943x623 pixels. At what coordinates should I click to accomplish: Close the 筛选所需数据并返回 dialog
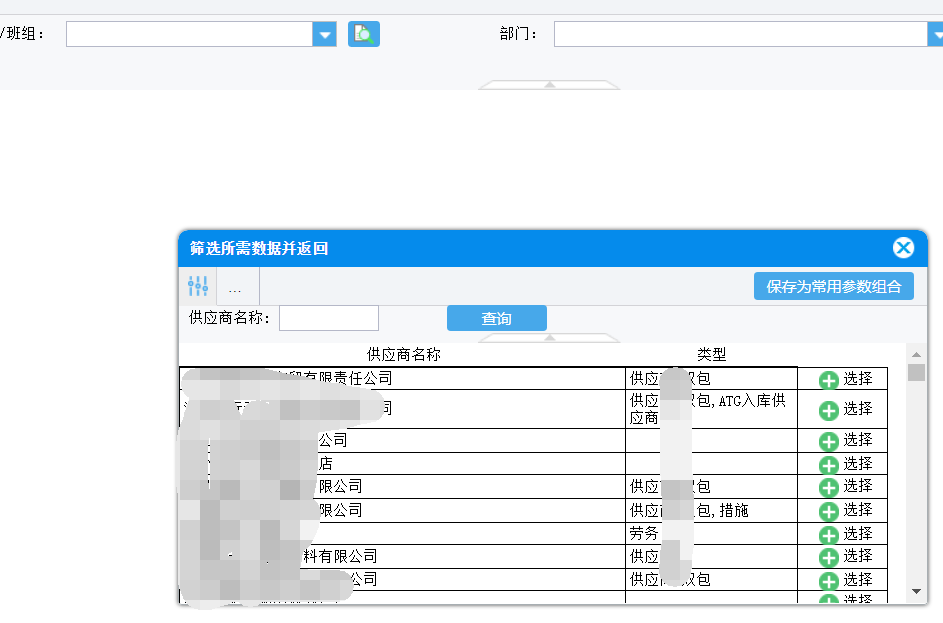pyautogui.click(x=903, y=248)
